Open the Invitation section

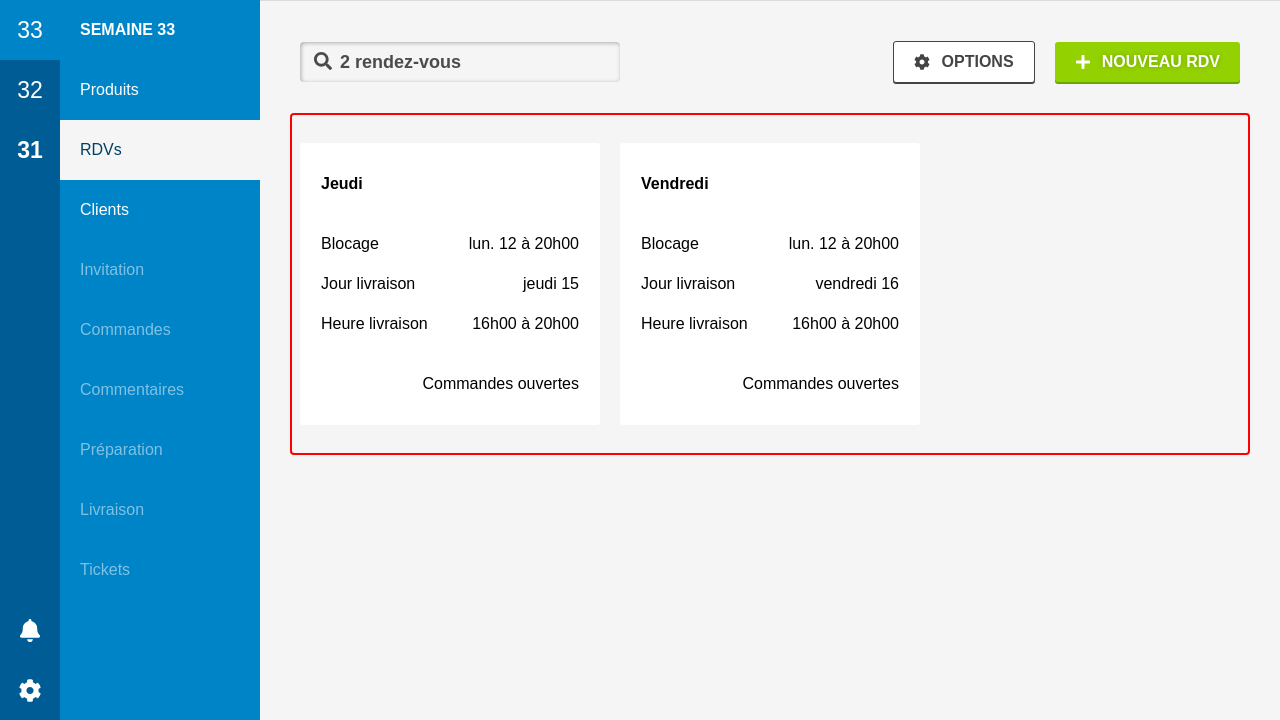coord(160,270)
